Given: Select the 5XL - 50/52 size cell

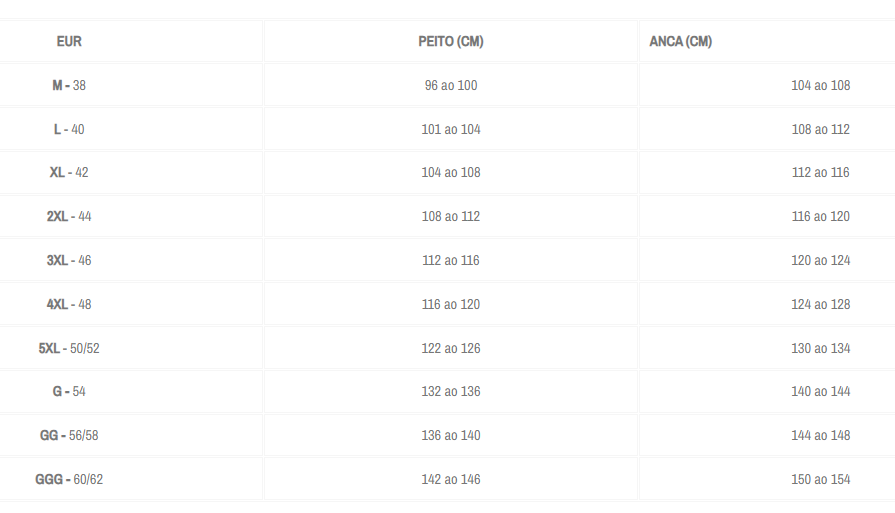Looking at the screenshot, I should [69, 348].
